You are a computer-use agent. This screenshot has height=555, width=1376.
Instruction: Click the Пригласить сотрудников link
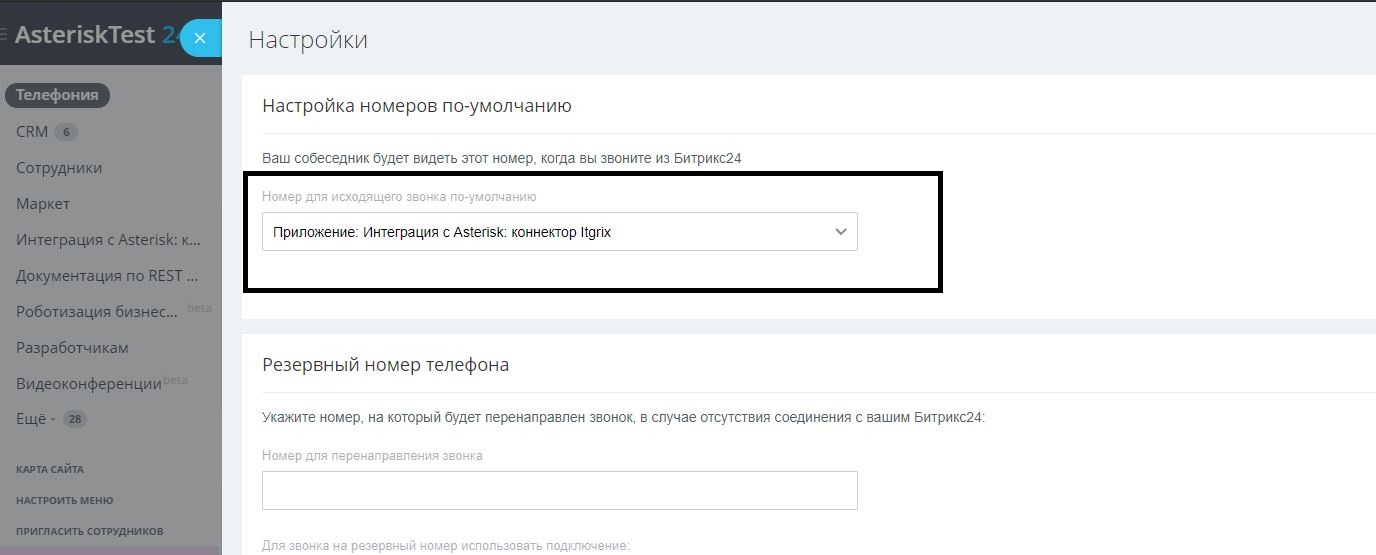pyautogui.click(x=90, y=531)
